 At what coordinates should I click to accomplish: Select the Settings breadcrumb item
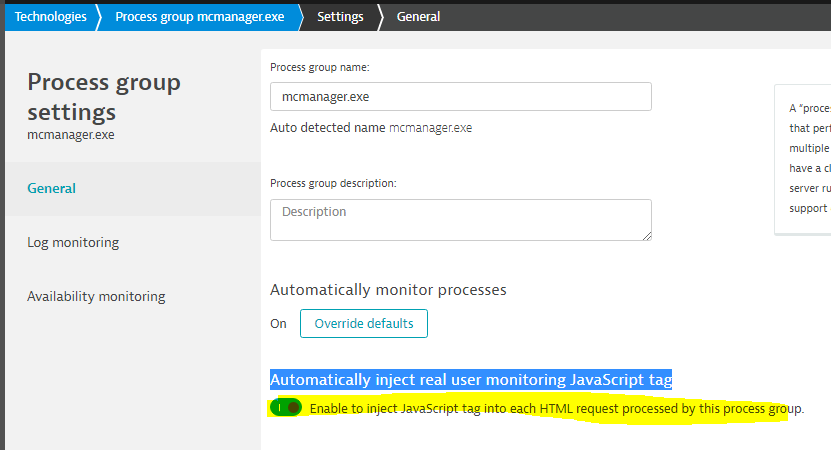(340, 17)
